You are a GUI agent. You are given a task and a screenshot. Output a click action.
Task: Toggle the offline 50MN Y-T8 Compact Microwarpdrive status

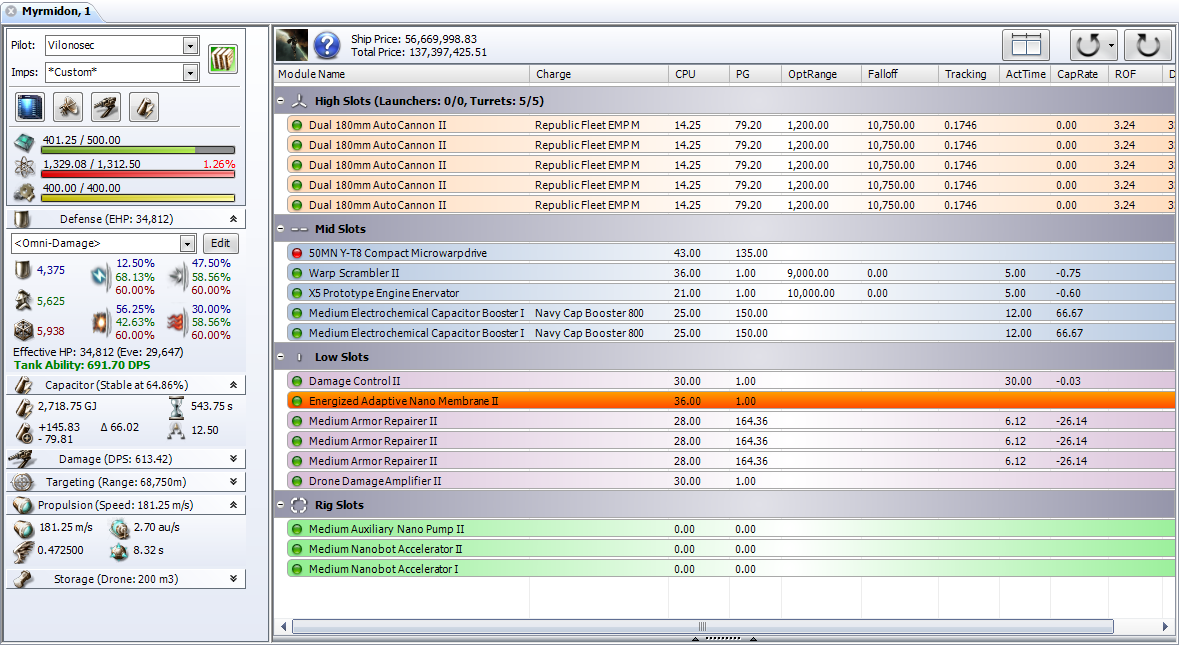click(297, 253)
